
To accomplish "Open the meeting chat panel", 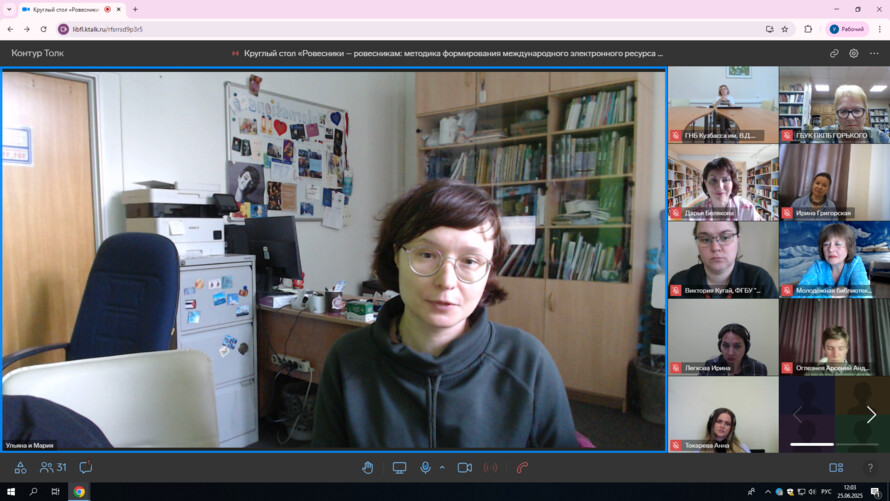I will [x=86, y=467].
